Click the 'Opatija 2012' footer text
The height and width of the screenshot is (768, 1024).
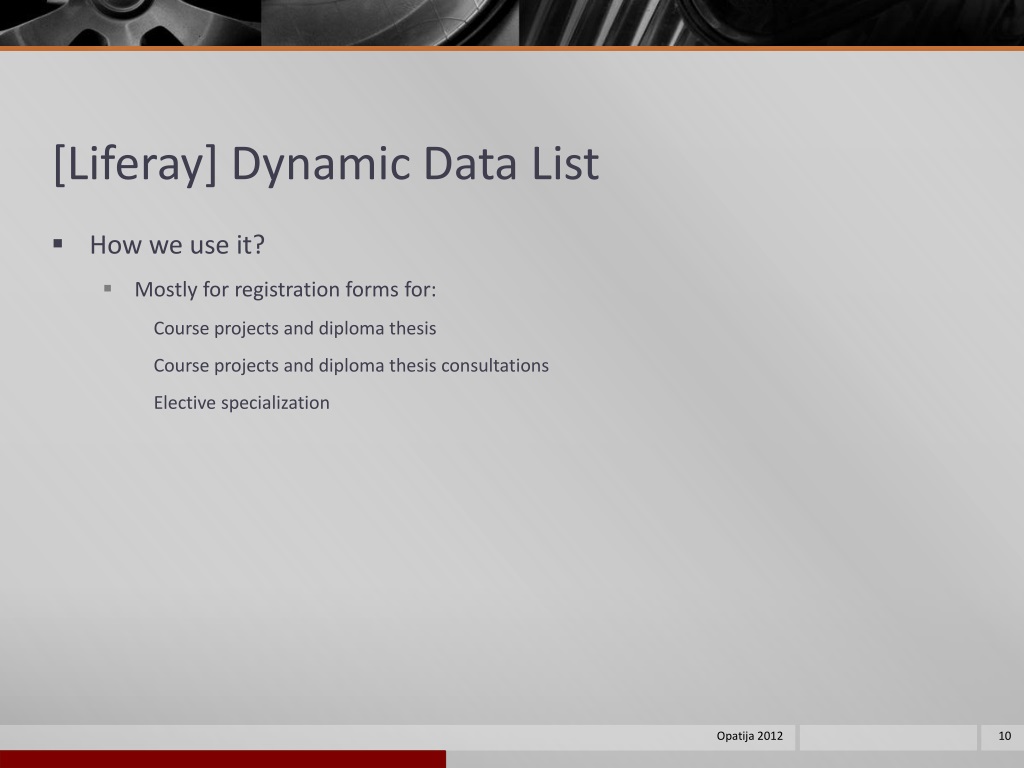[750, 736]
